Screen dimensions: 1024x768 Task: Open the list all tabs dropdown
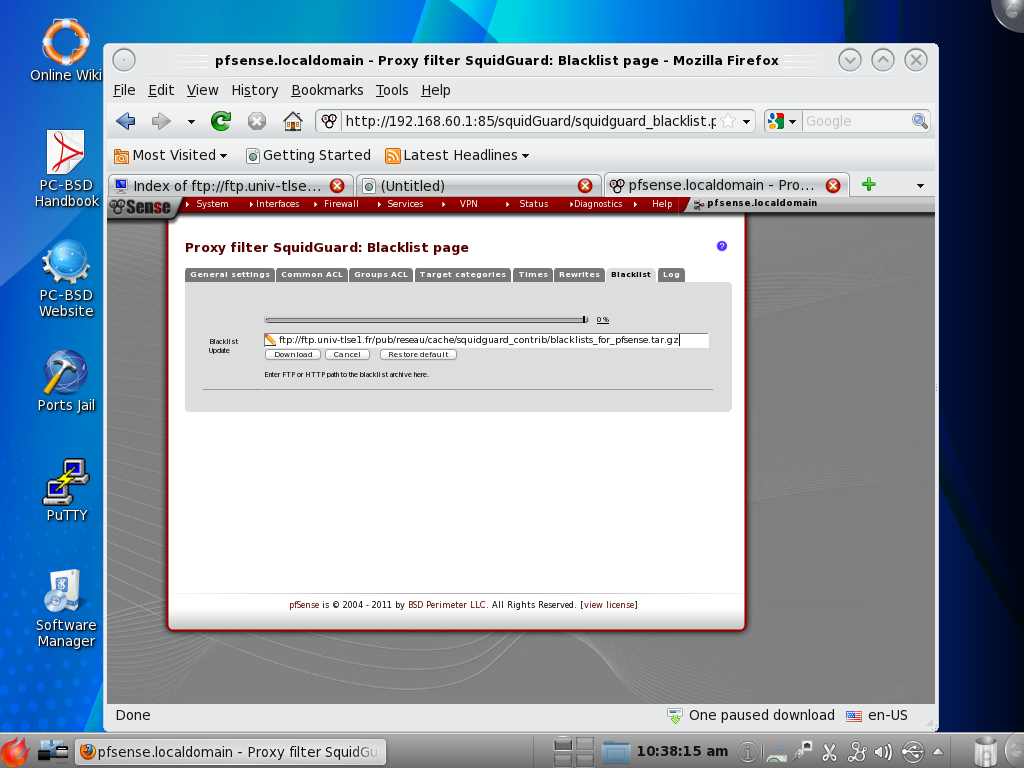click(920, 185)
